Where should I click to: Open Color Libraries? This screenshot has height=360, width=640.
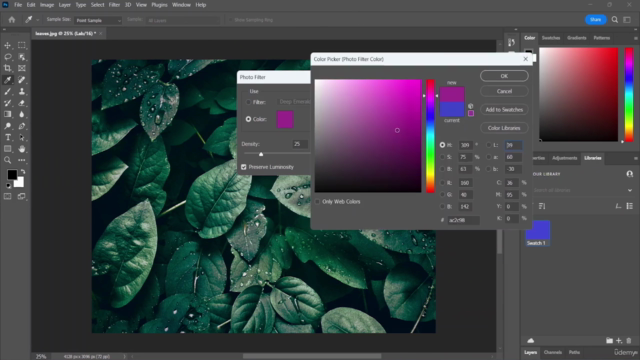tap(504, 128)
